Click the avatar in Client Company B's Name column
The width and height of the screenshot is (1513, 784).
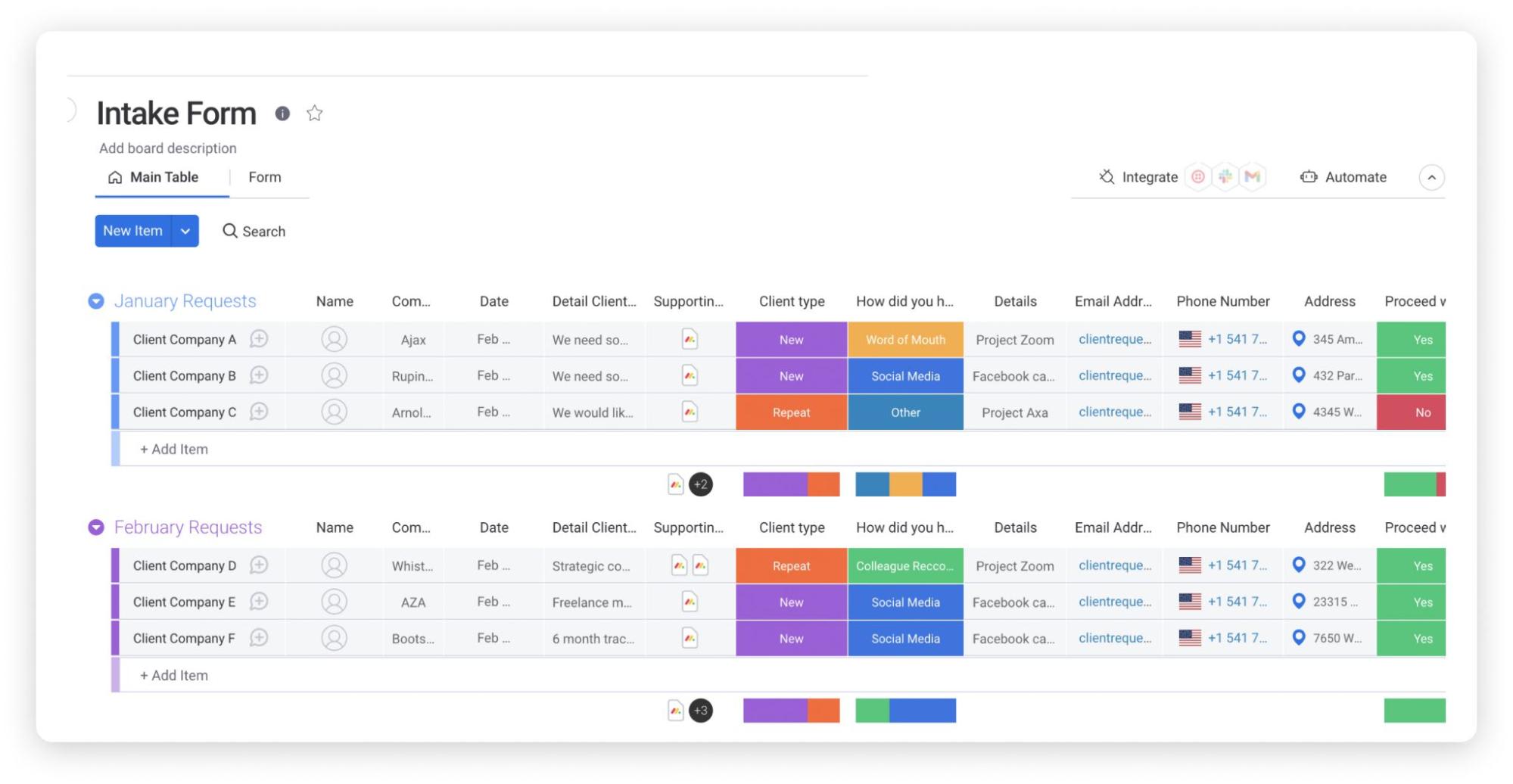coord(334,375)
